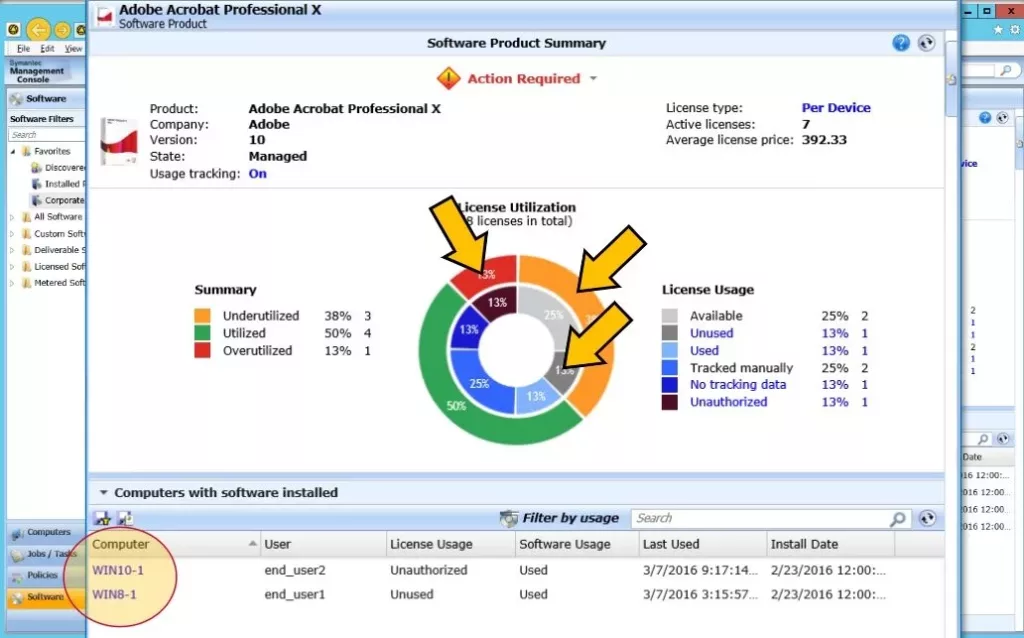Click the Policies navigation icon
Screen dimensions: 1024x638
point(18,577)
